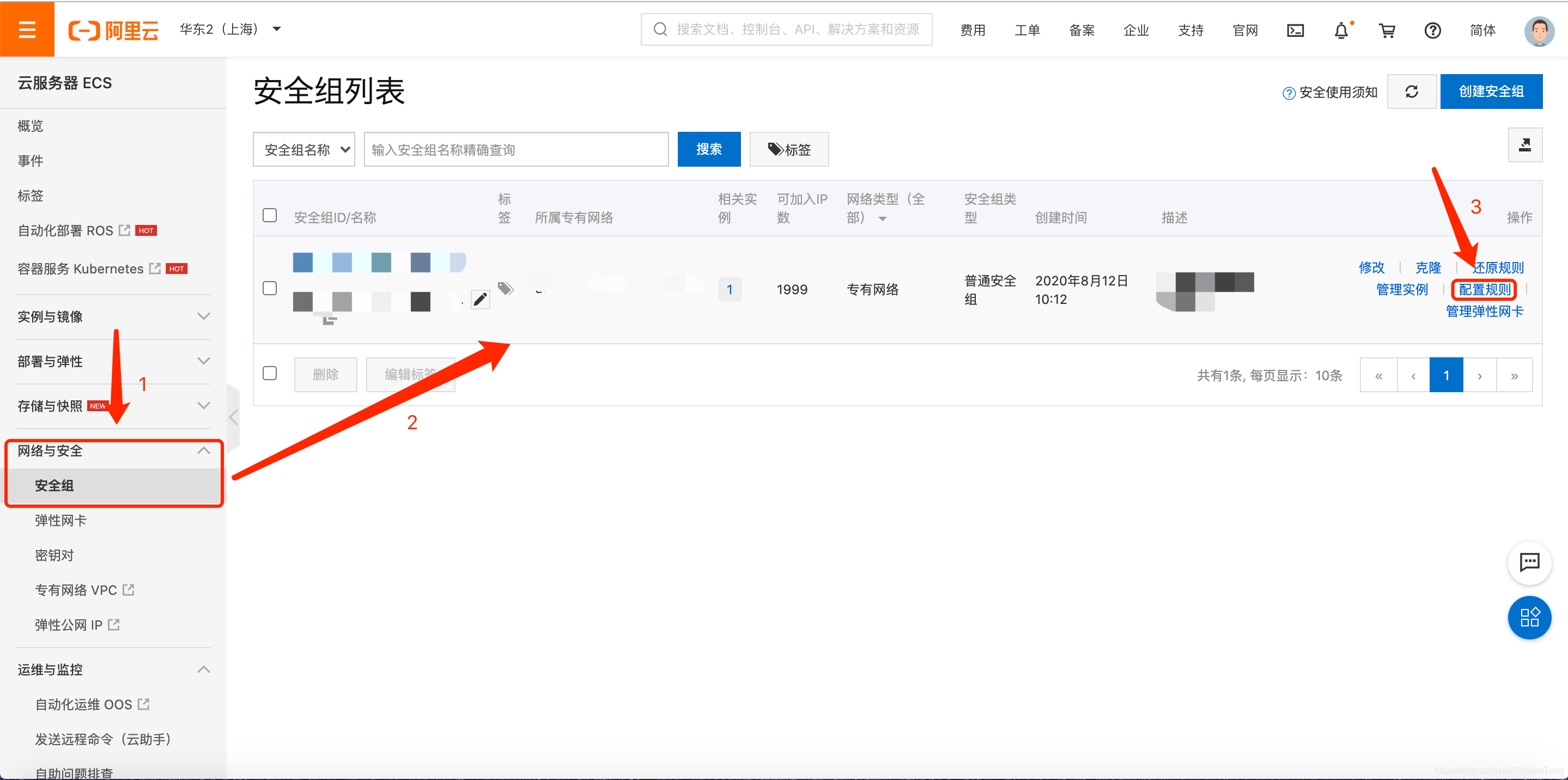This screenshot has width=1568, height=780.
Task: Tick the bottom checkbox beside 删除
Action: (270, 374)
